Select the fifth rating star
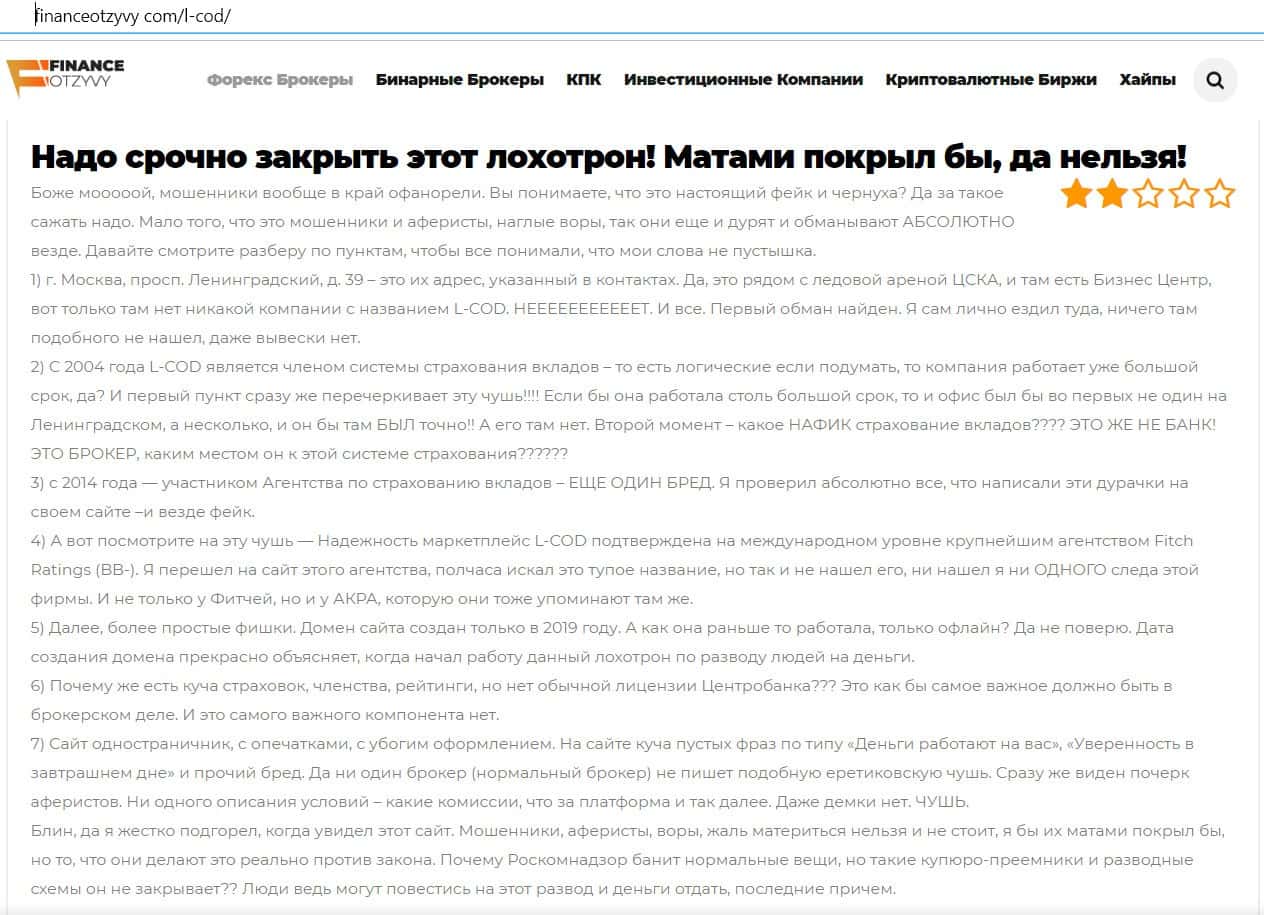The height and width of the screenshot is (915, 1264). (x=1220, y=194)
